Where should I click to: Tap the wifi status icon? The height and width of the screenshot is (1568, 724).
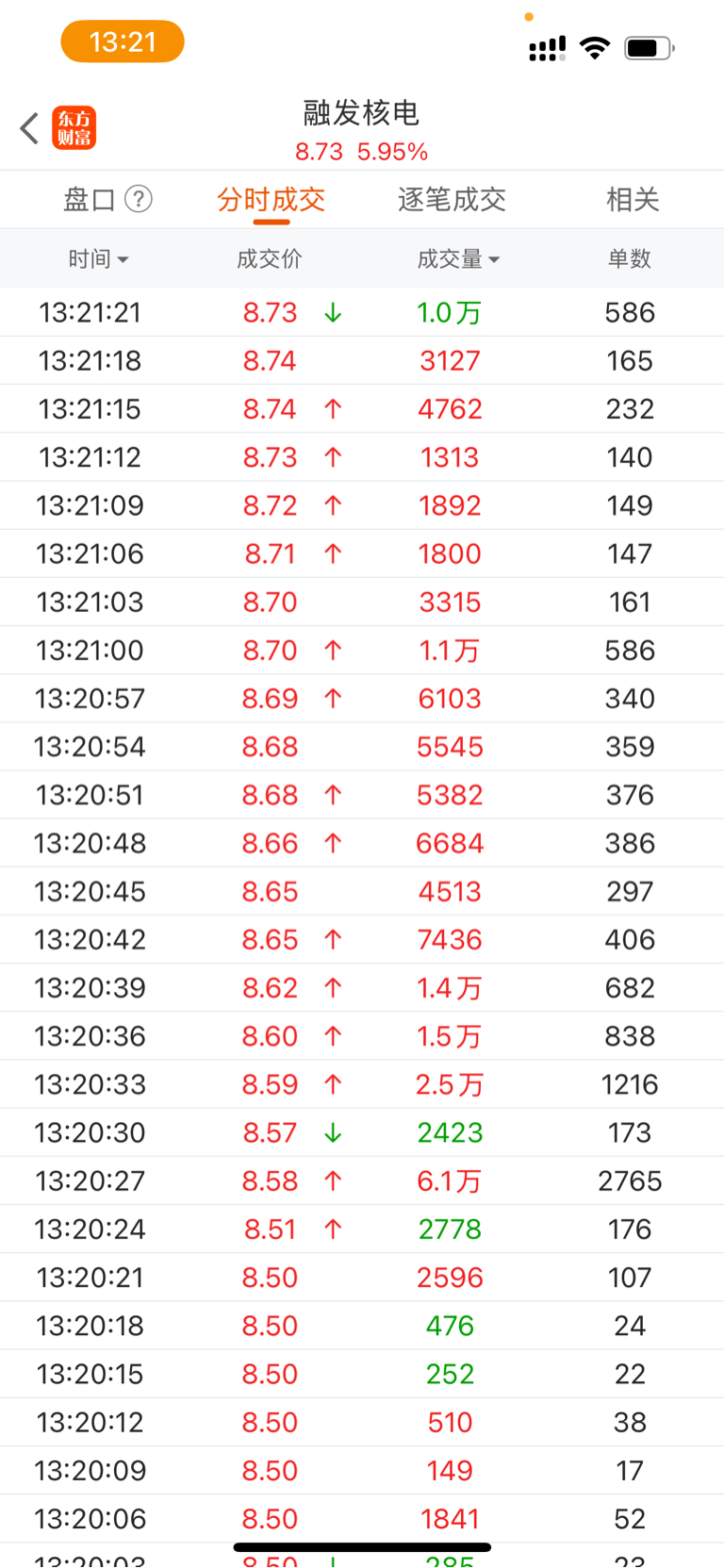point(595,47)
